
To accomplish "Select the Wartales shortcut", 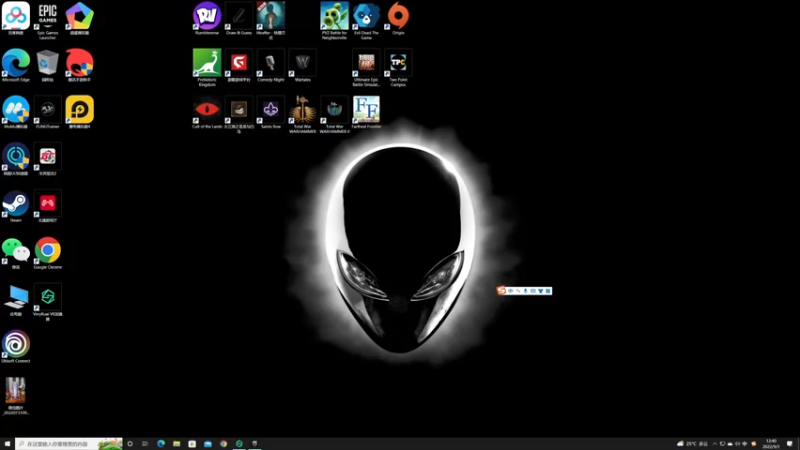I will coord(303,65).
